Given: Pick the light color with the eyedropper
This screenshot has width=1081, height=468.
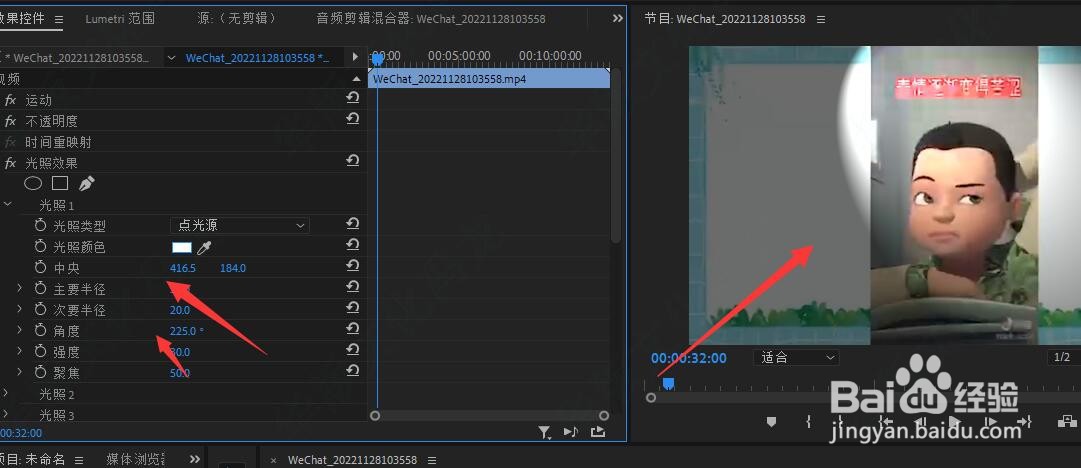Looking at the screenshot, I should click(x=204, y=247).
